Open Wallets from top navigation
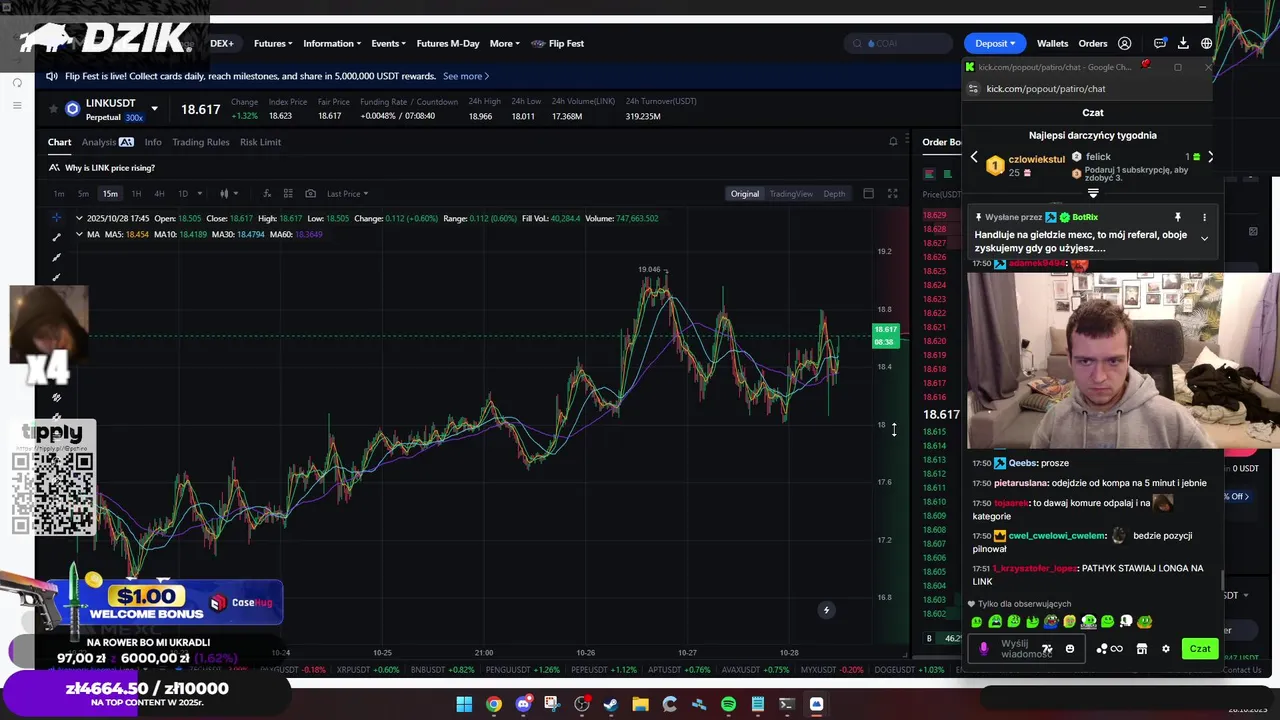The width and height of the screenshot is (1280, 720). tap(1052, 44)
